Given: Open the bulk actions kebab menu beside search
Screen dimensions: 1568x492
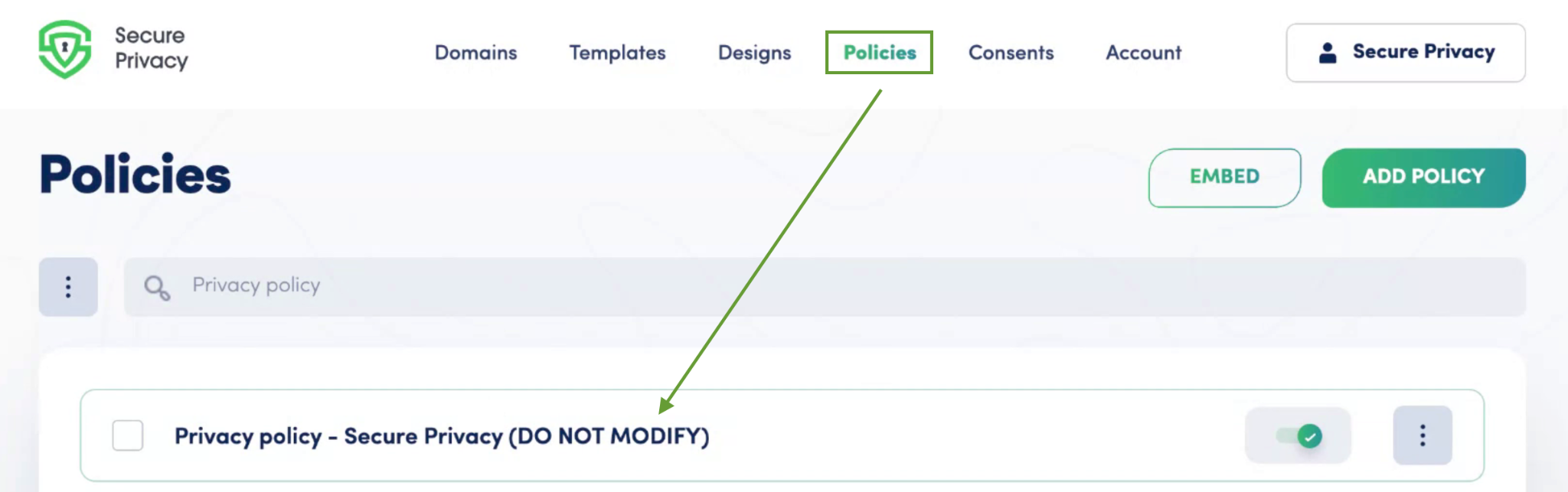Looking at the screenshot, I should (x=67, y=286).
